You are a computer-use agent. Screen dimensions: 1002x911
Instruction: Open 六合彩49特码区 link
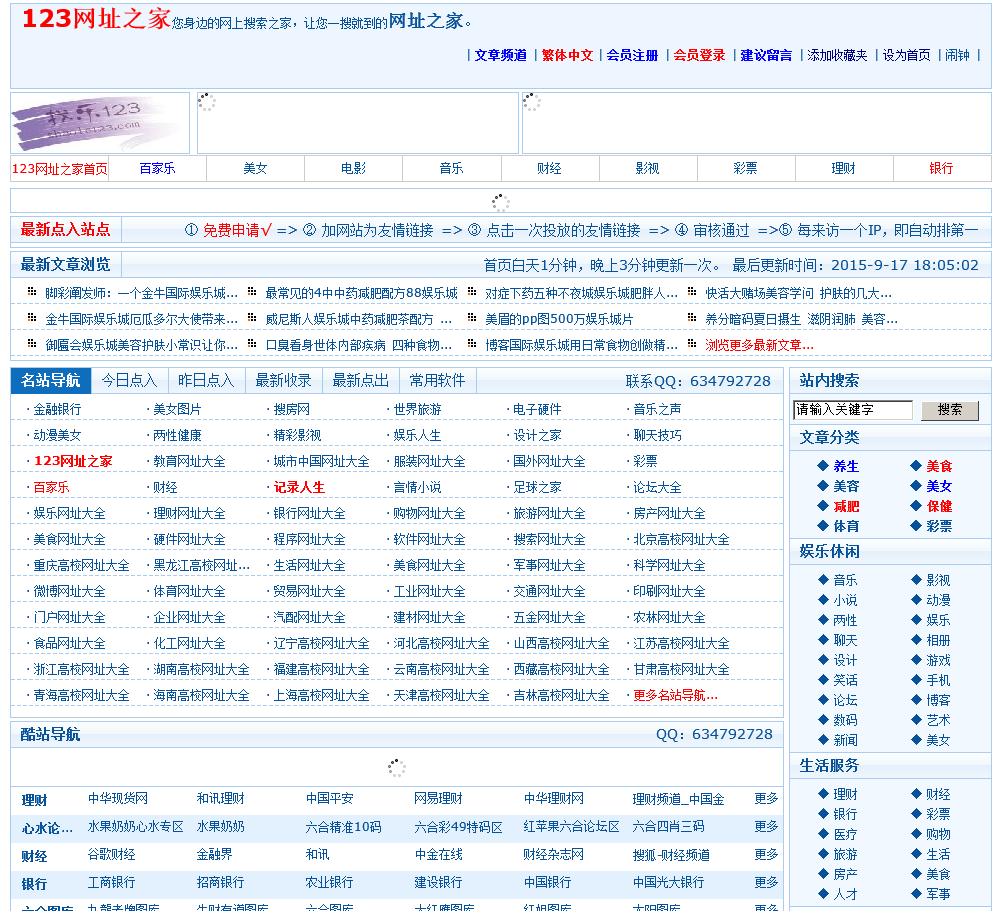pyautogui.click(x=458, y=827)
